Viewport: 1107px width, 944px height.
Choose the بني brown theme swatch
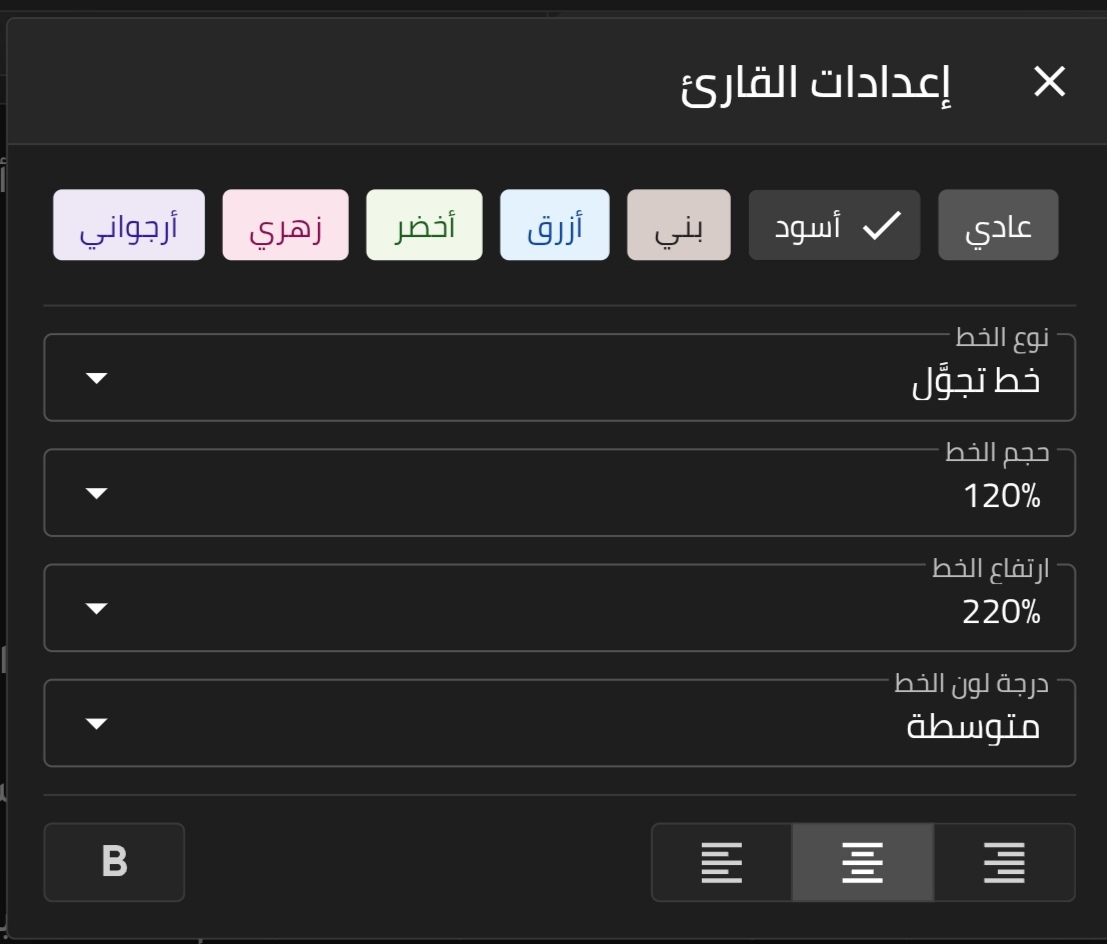pos(679,226)
